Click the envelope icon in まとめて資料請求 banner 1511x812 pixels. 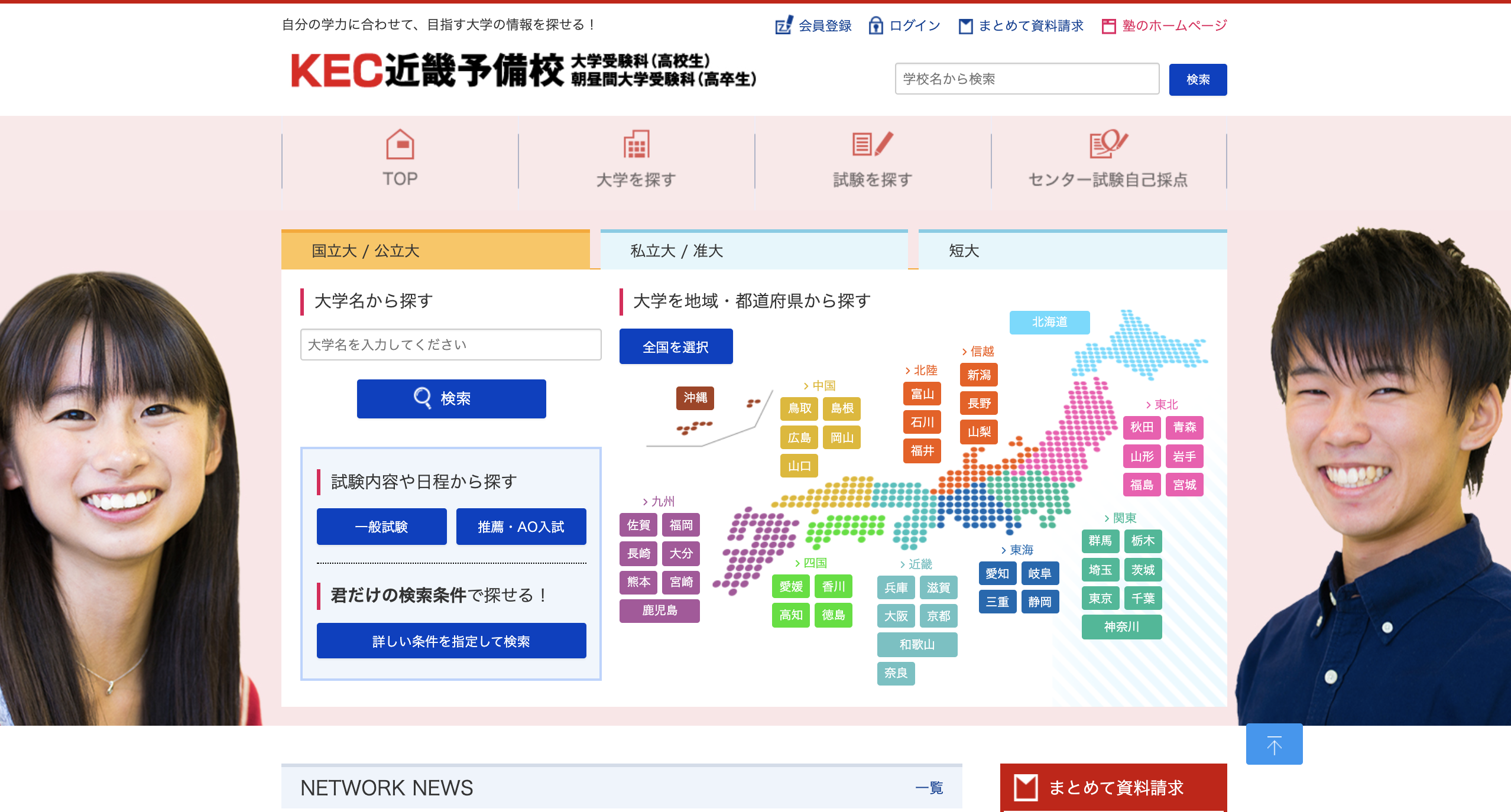(x=1026, y=787)
